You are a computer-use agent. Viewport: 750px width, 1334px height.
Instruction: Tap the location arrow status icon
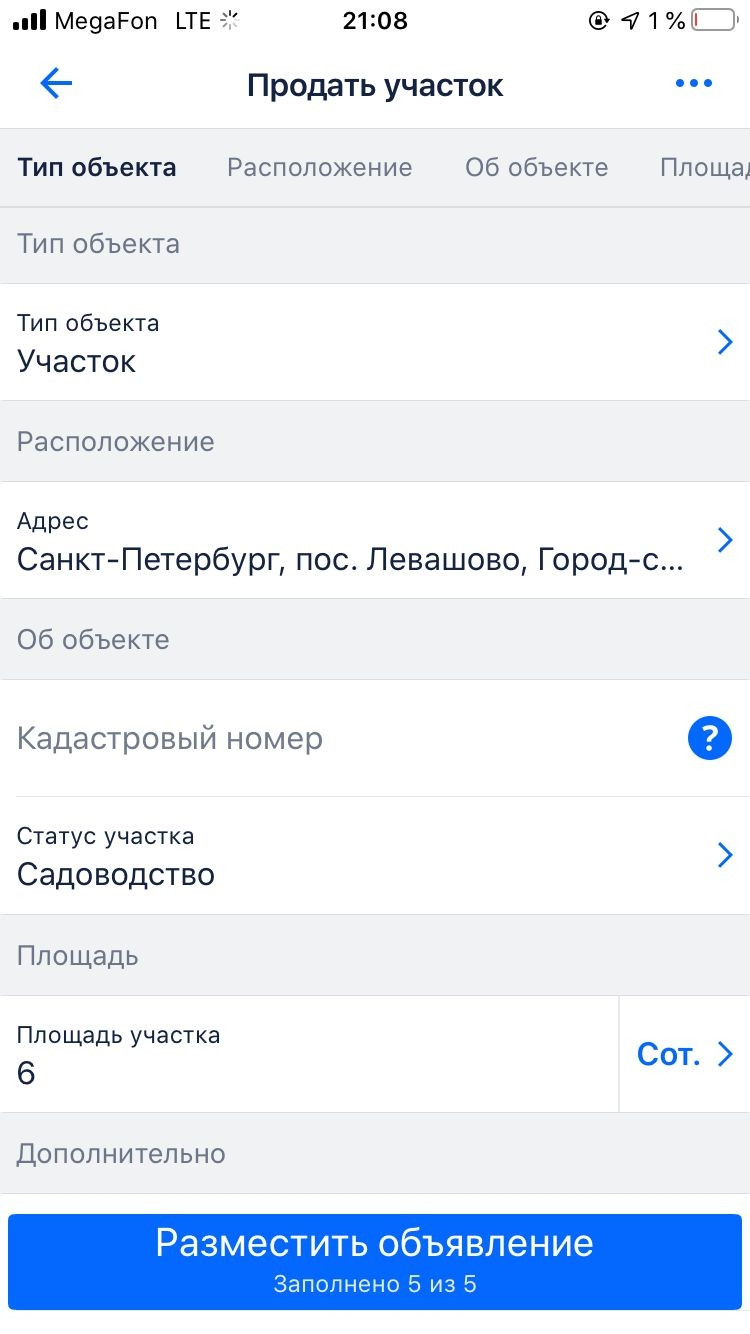pos(629,20)
